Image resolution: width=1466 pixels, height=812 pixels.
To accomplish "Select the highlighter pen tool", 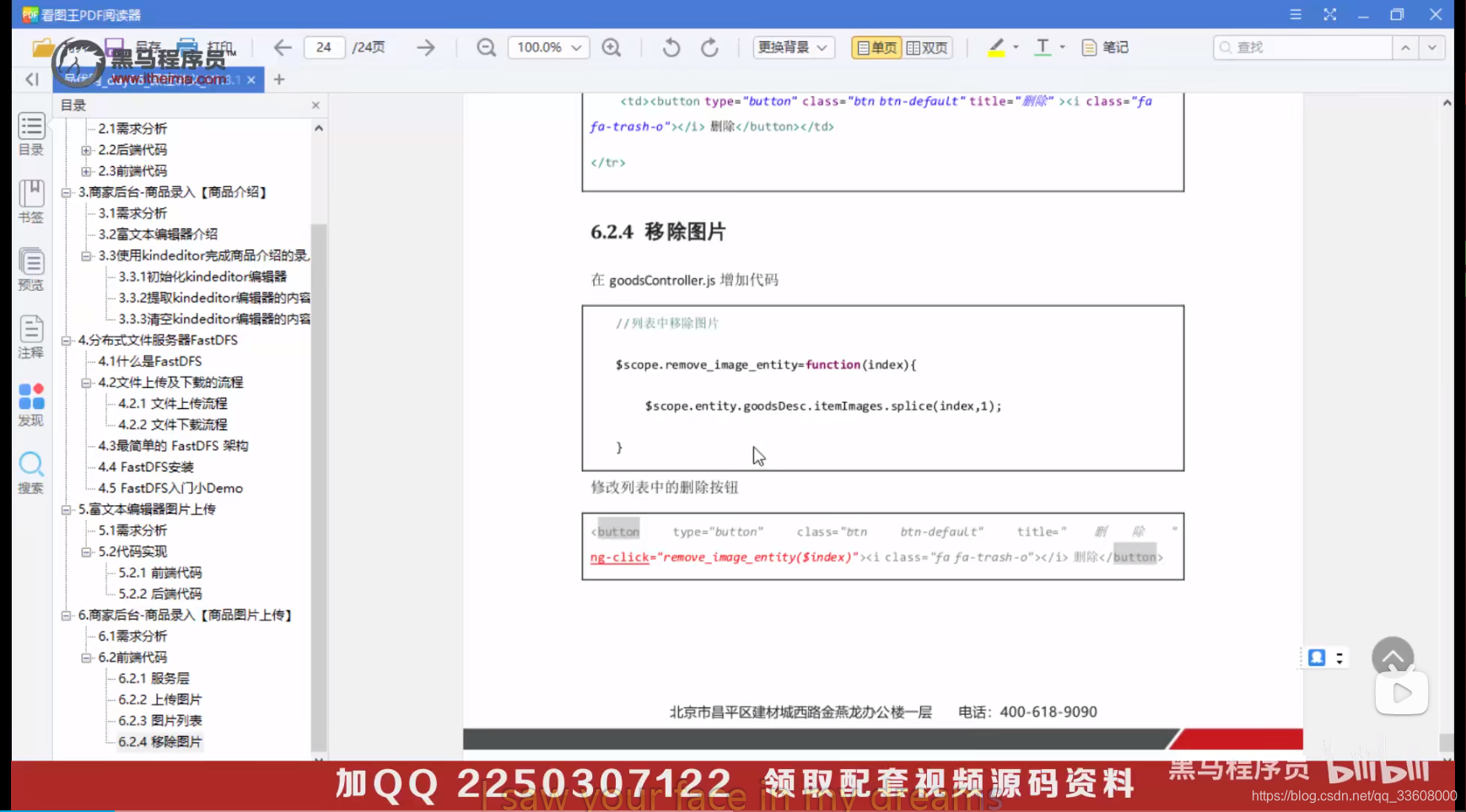I will point(996,47).
